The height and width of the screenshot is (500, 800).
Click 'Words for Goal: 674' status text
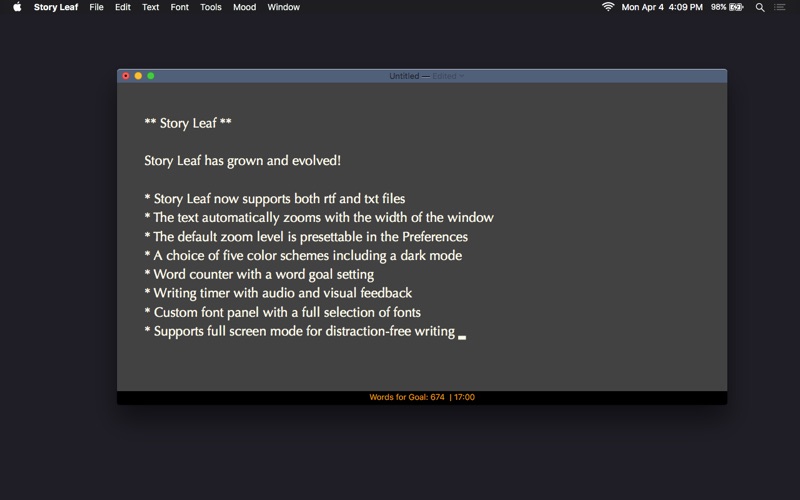point(407,397)
